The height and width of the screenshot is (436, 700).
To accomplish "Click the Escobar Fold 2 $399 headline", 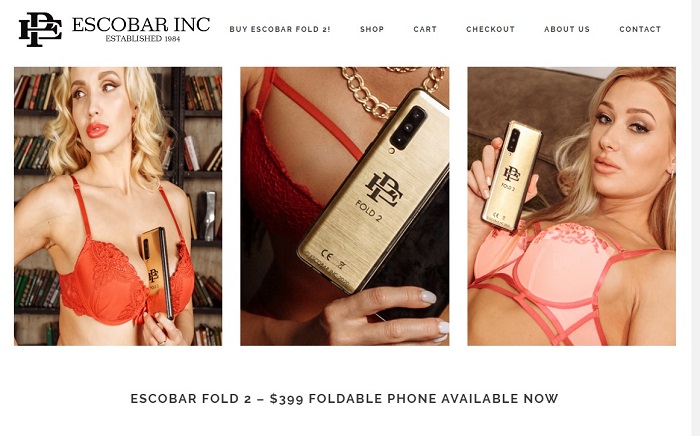I will coord(344,399).
